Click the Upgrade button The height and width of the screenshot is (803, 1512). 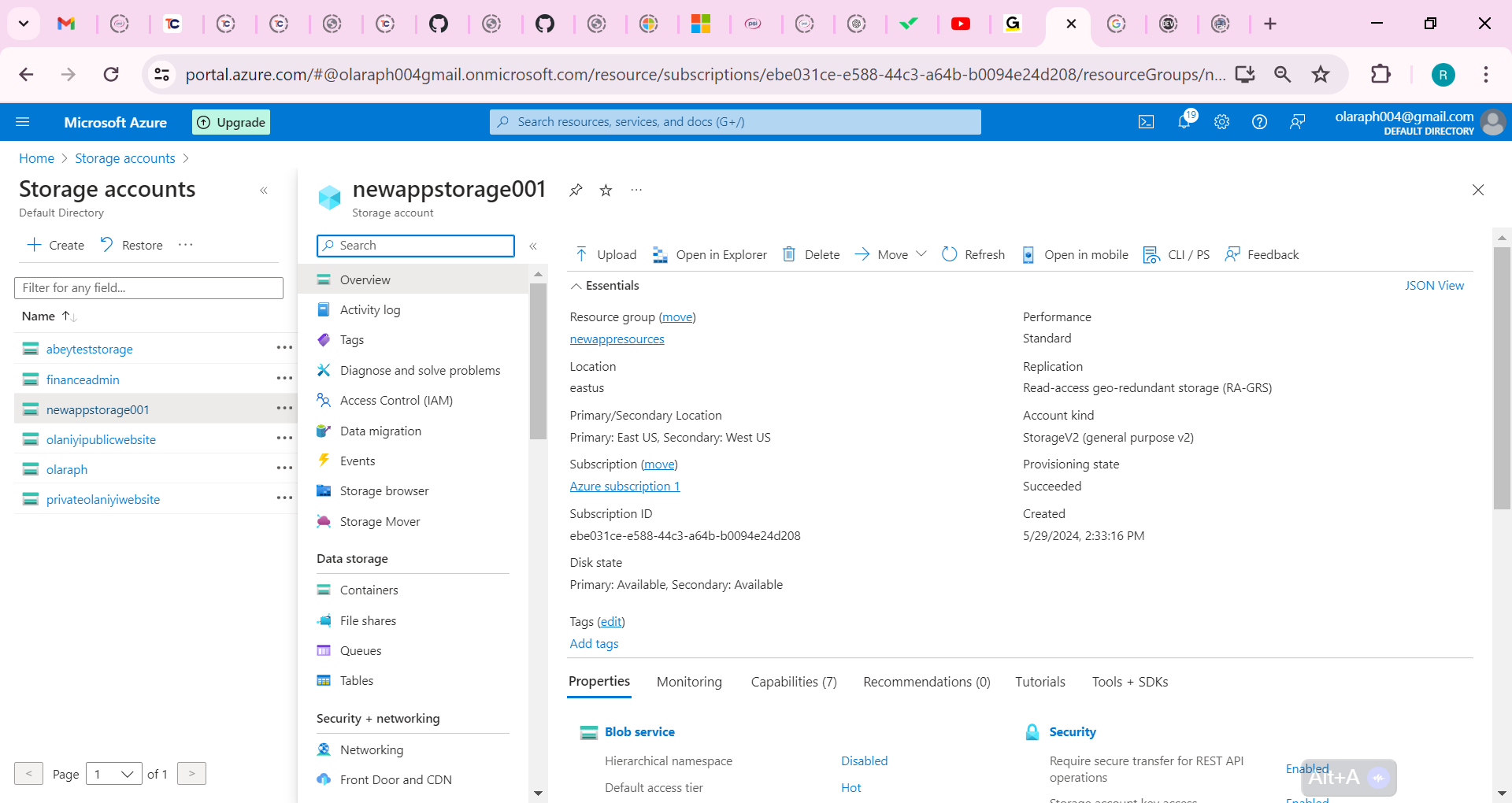click(231, 122)
